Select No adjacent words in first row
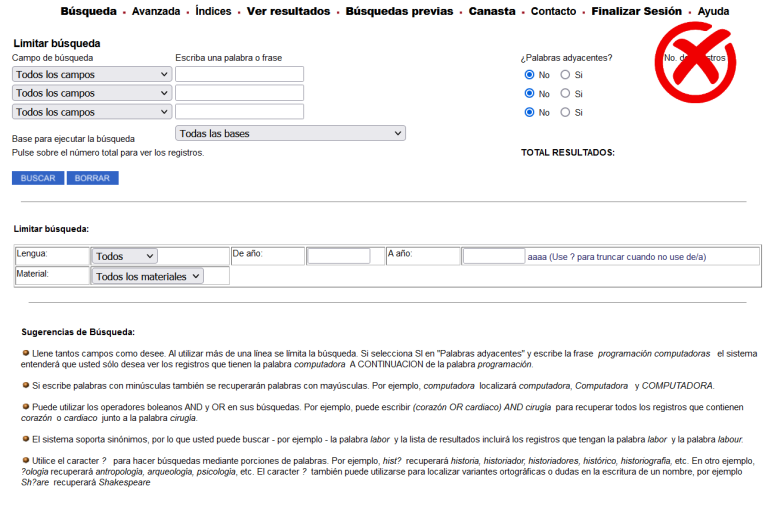768x505 pixels. coord(529,74)
